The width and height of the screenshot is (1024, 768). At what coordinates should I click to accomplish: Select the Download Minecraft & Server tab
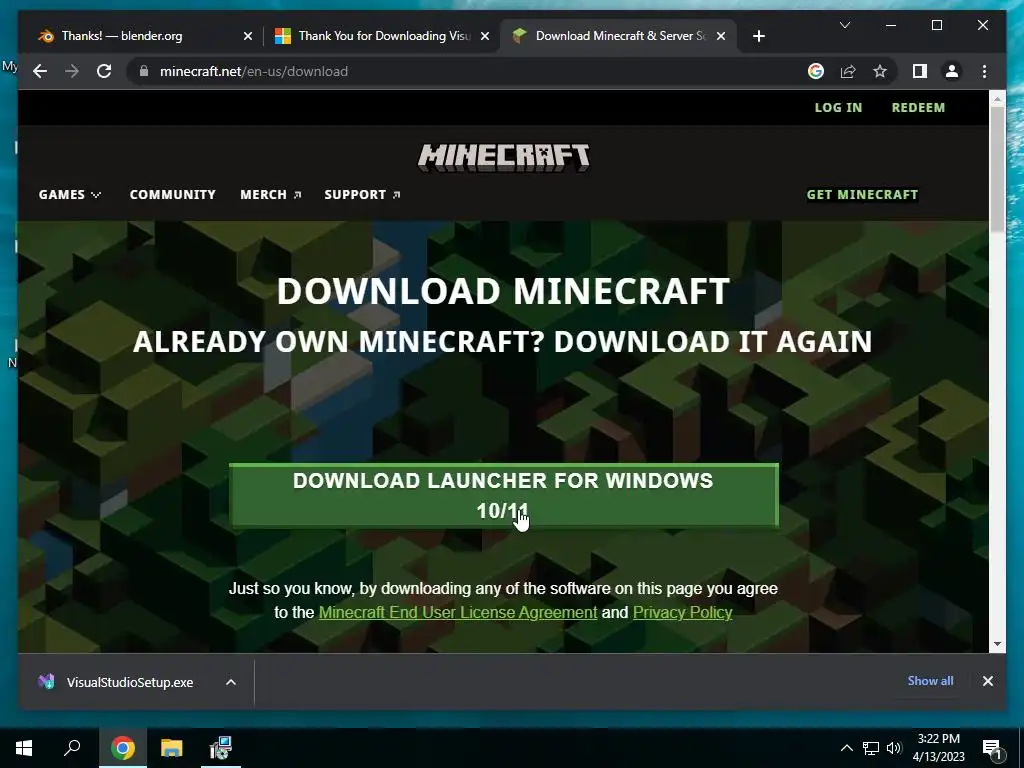[618, 36]
